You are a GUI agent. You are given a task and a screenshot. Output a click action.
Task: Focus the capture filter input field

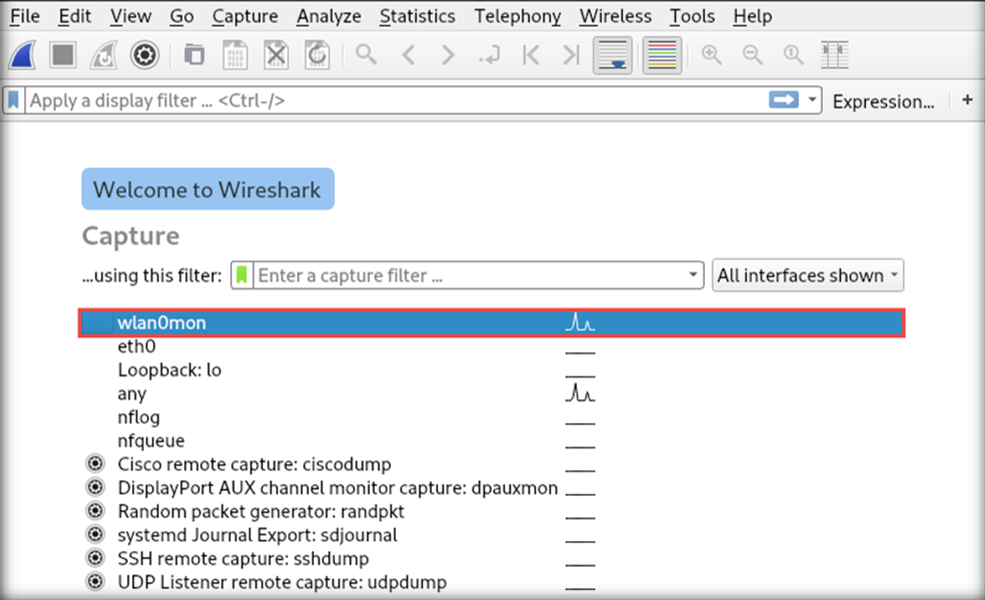point(469,275)
